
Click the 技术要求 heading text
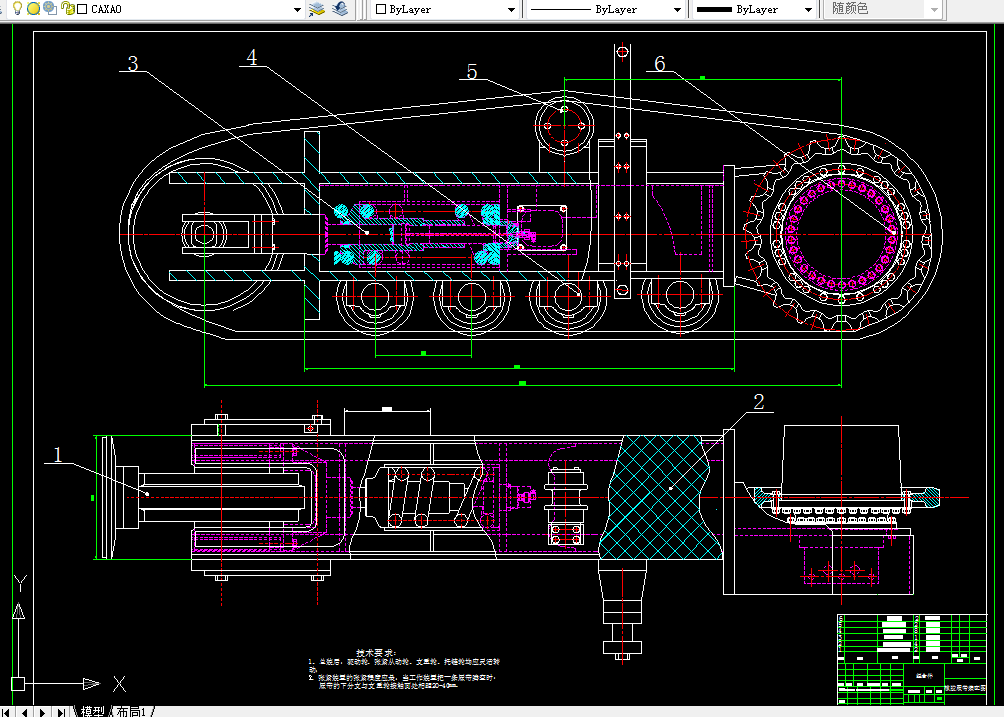pyautogui.click(x=376, y=653)
